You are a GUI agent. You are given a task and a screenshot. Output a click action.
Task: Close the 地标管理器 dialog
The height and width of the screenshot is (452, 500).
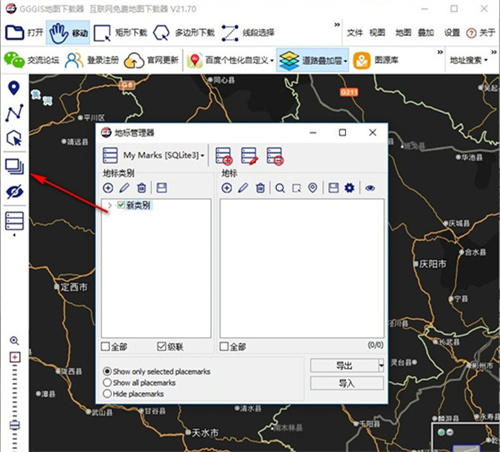tap(373, 133)
